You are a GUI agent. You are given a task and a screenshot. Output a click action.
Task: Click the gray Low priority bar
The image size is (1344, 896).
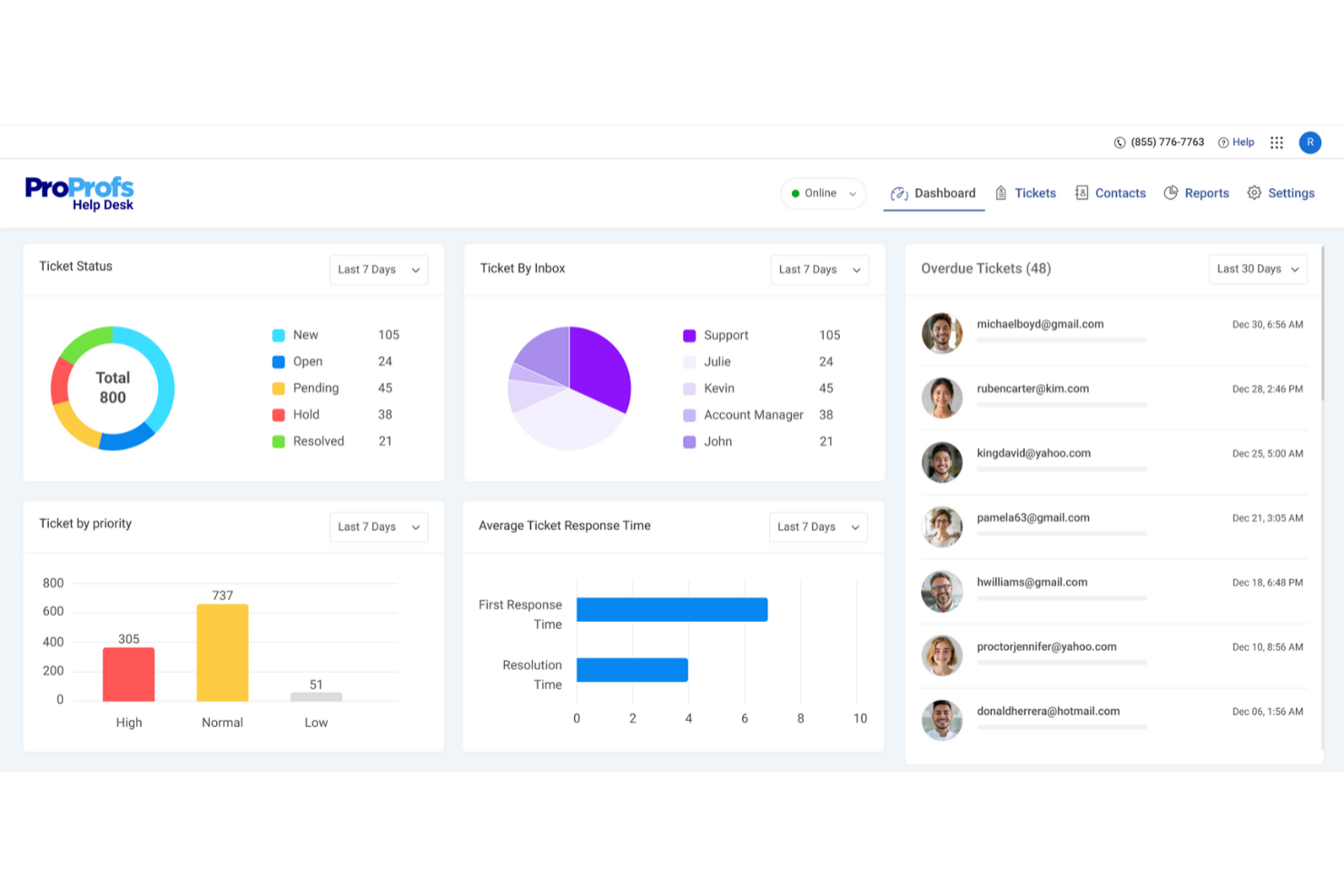316,697
